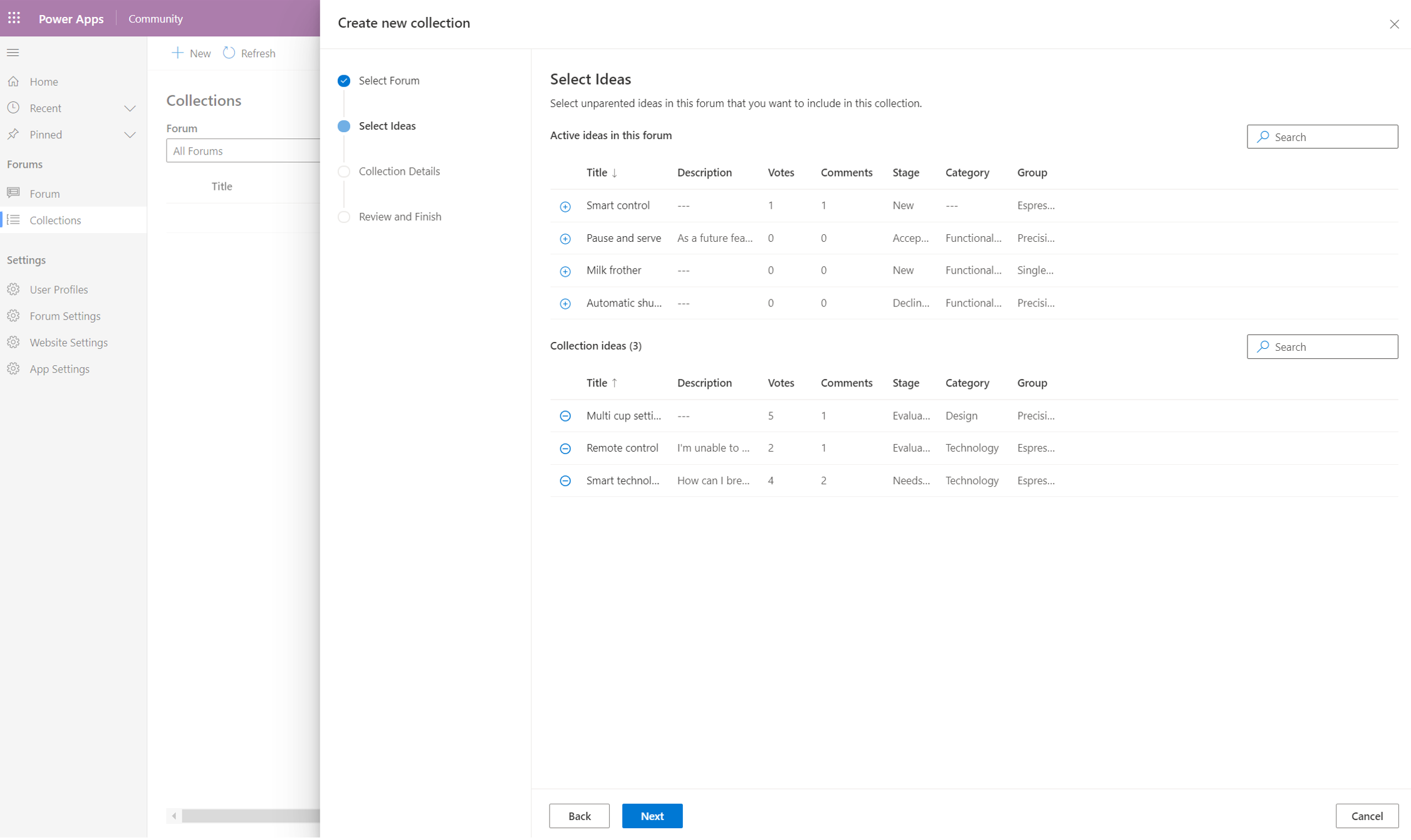Click the Back button to return

pyautogui.click(x=578, y=815)
